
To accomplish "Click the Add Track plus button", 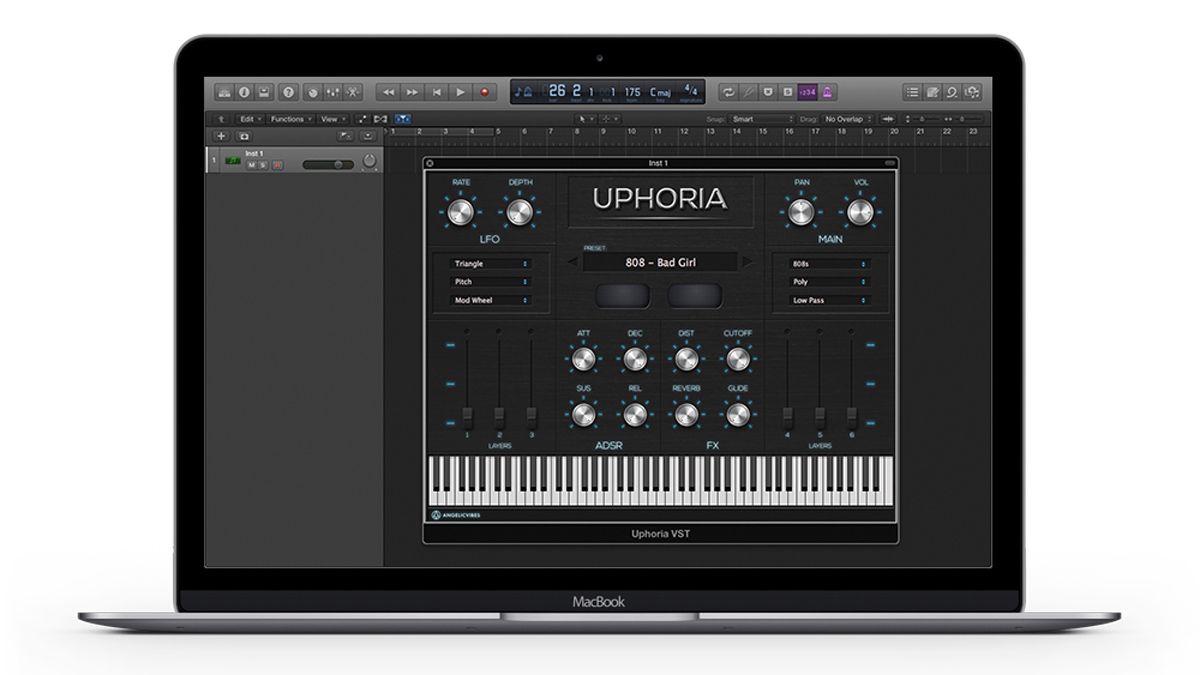I will pos(221,136).
